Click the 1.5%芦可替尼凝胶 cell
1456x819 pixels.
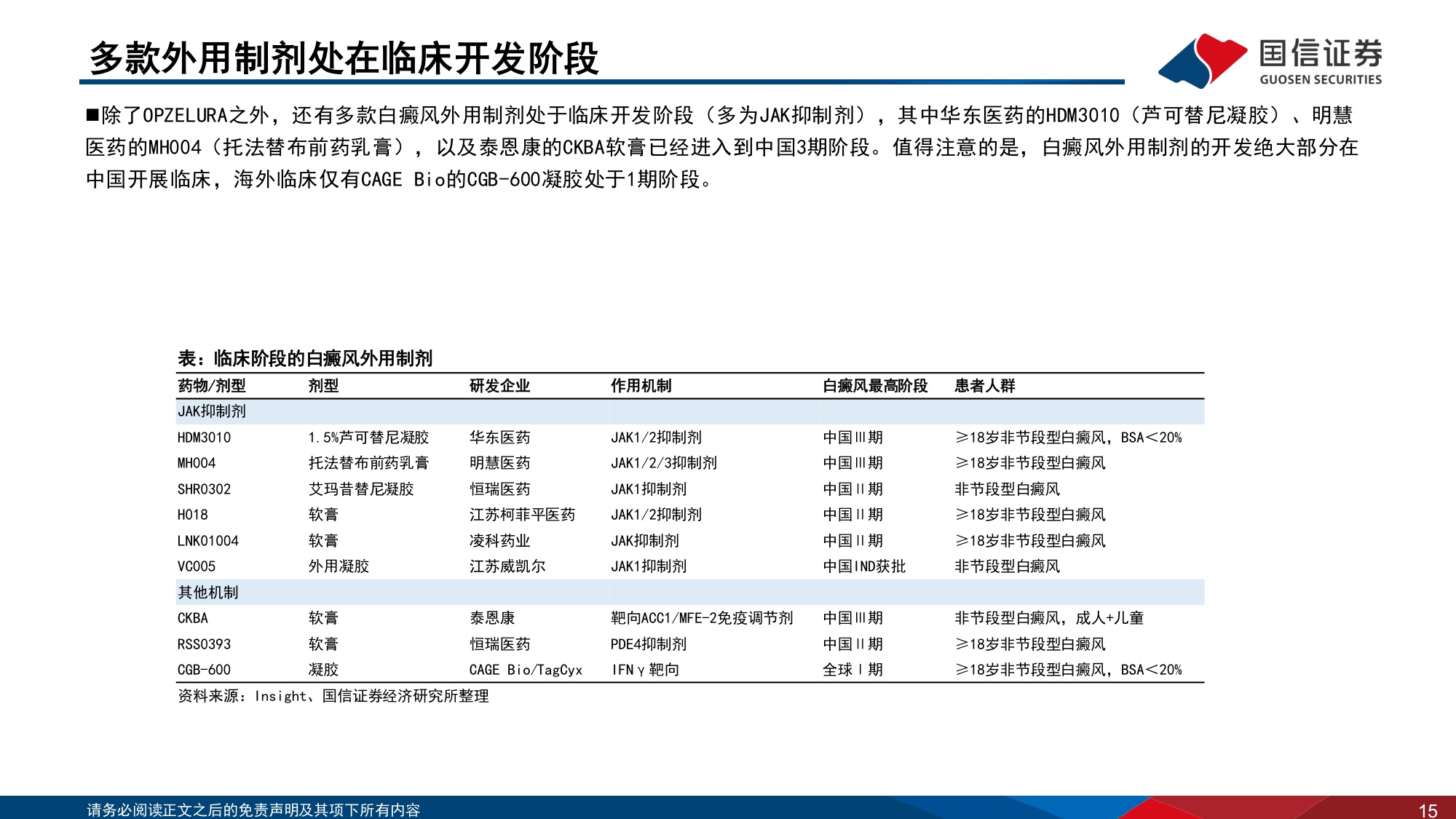[368, 438]
